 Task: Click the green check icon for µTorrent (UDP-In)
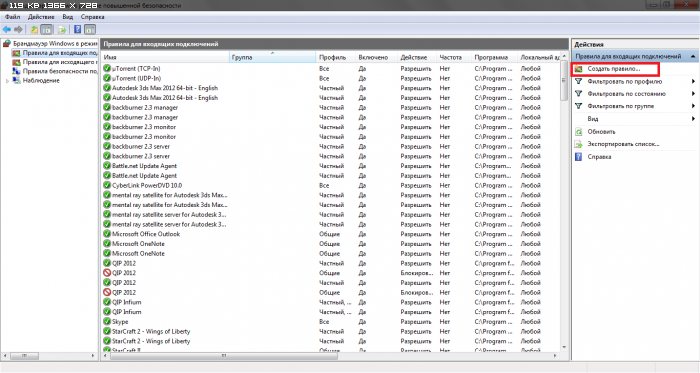107,78
